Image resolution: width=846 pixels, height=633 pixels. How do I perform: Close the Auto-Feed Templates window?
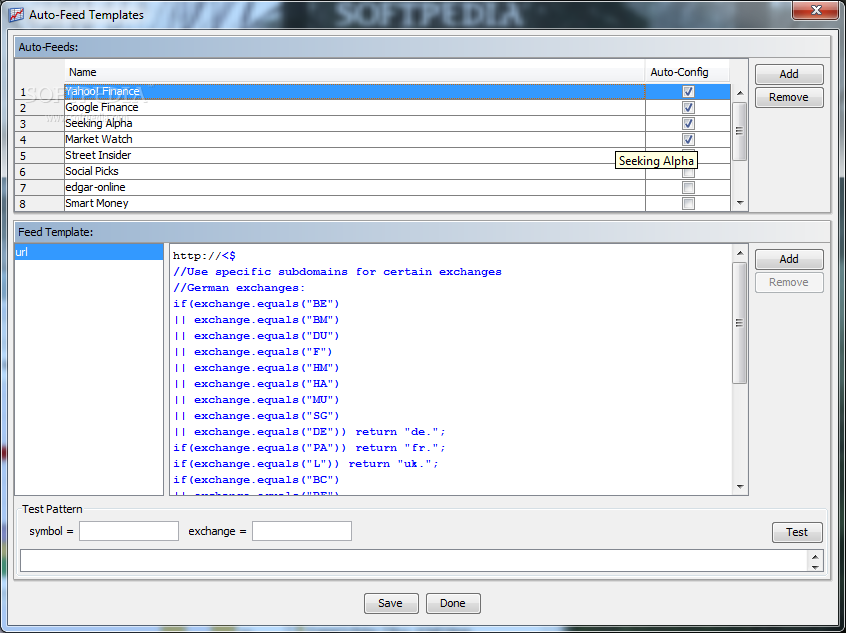pyautogui.click(x=816, y=10)
